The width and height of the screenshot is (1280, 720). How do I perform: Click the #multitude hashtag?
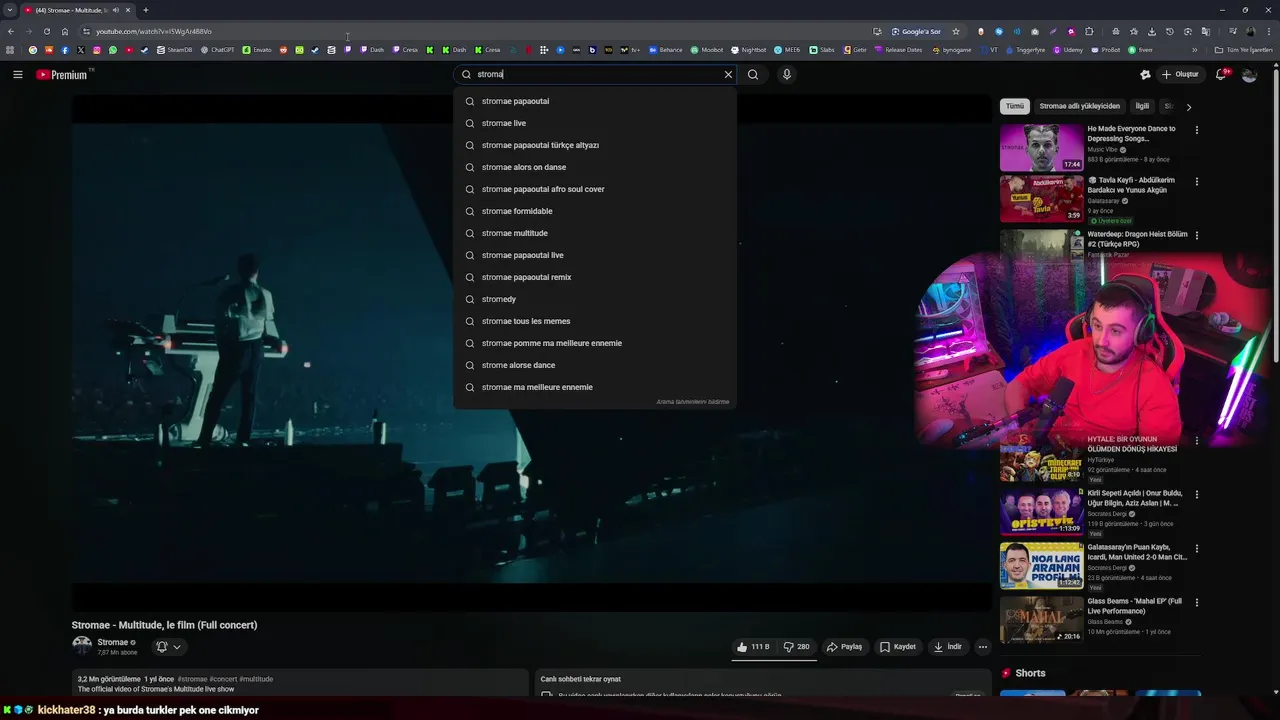tap(256, 679)
